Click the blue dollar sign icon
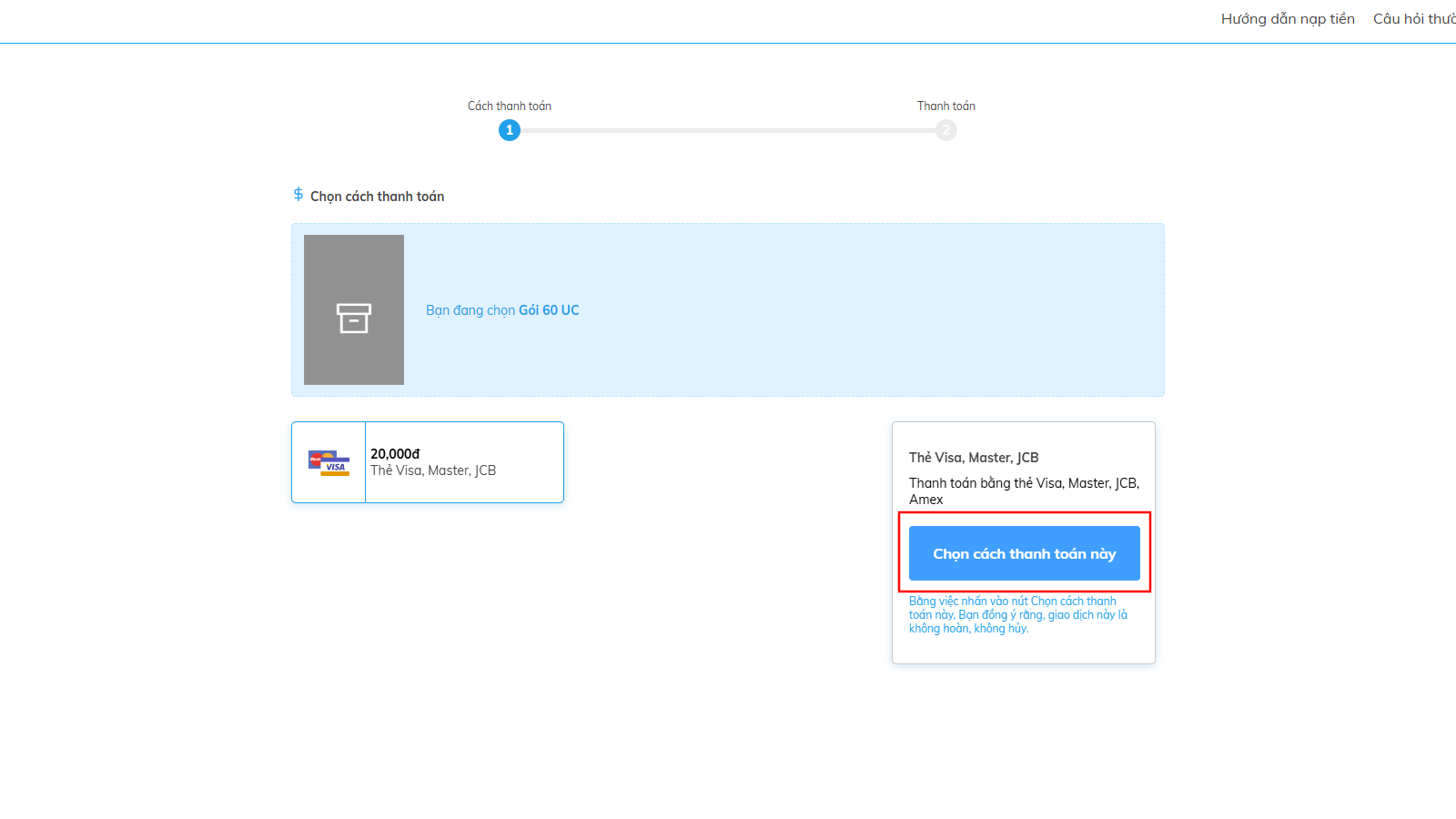 tap(298, 195)
